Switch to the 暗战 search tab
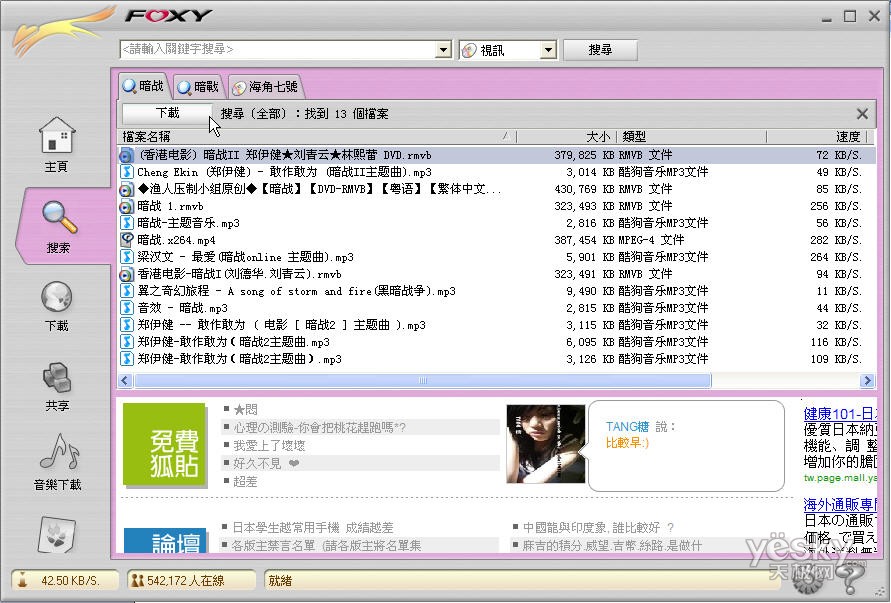This screenshot has width=891, height=603. 144,86
